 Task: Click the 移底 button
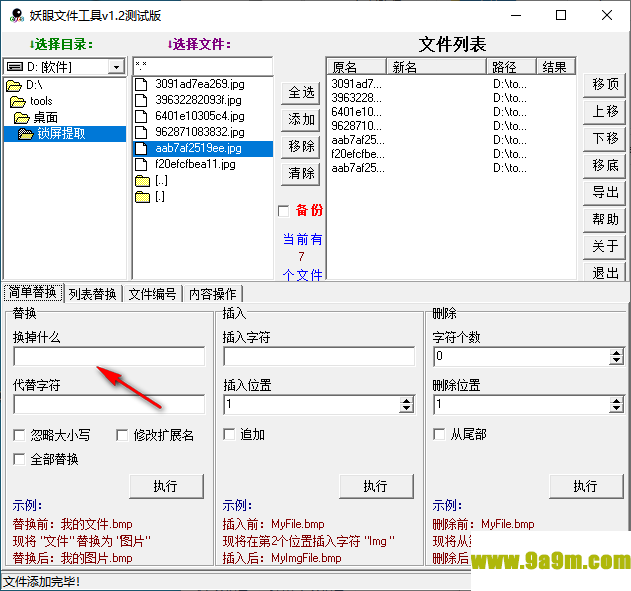[x=604, y=165]
